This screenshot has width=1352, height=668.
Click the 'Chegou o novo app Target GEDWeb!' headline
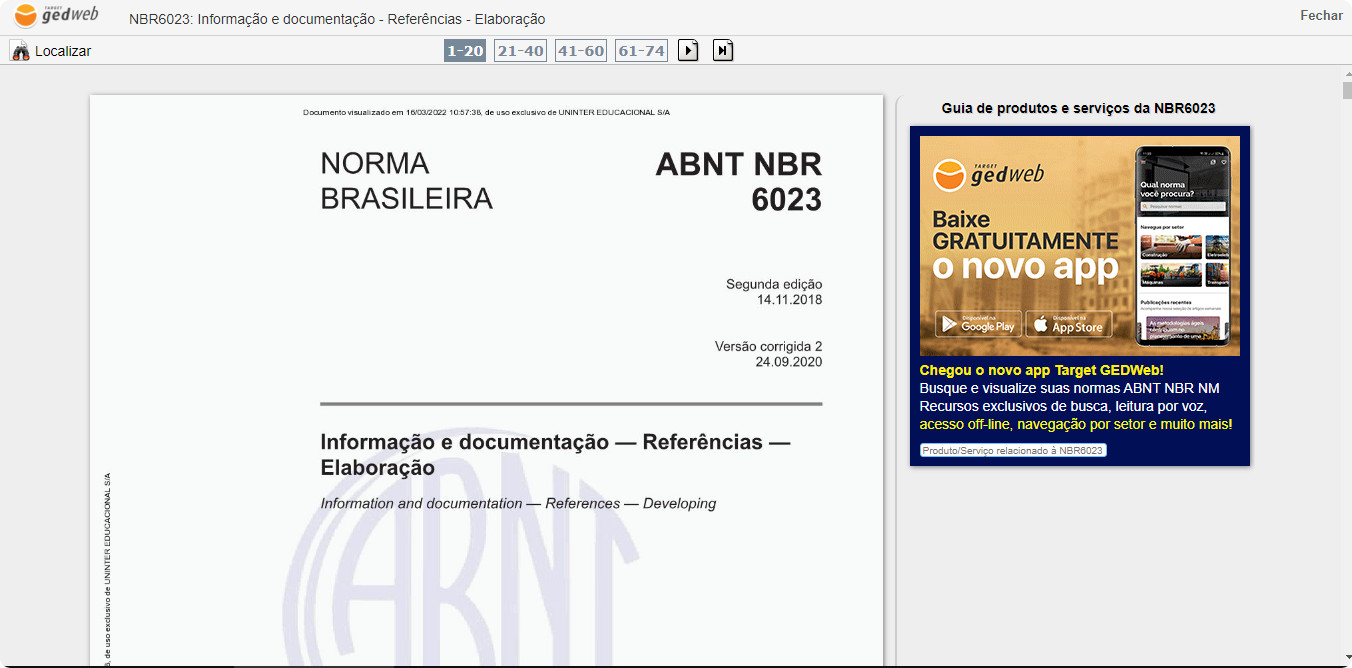pyautogui.click(x=1042, y=370)
